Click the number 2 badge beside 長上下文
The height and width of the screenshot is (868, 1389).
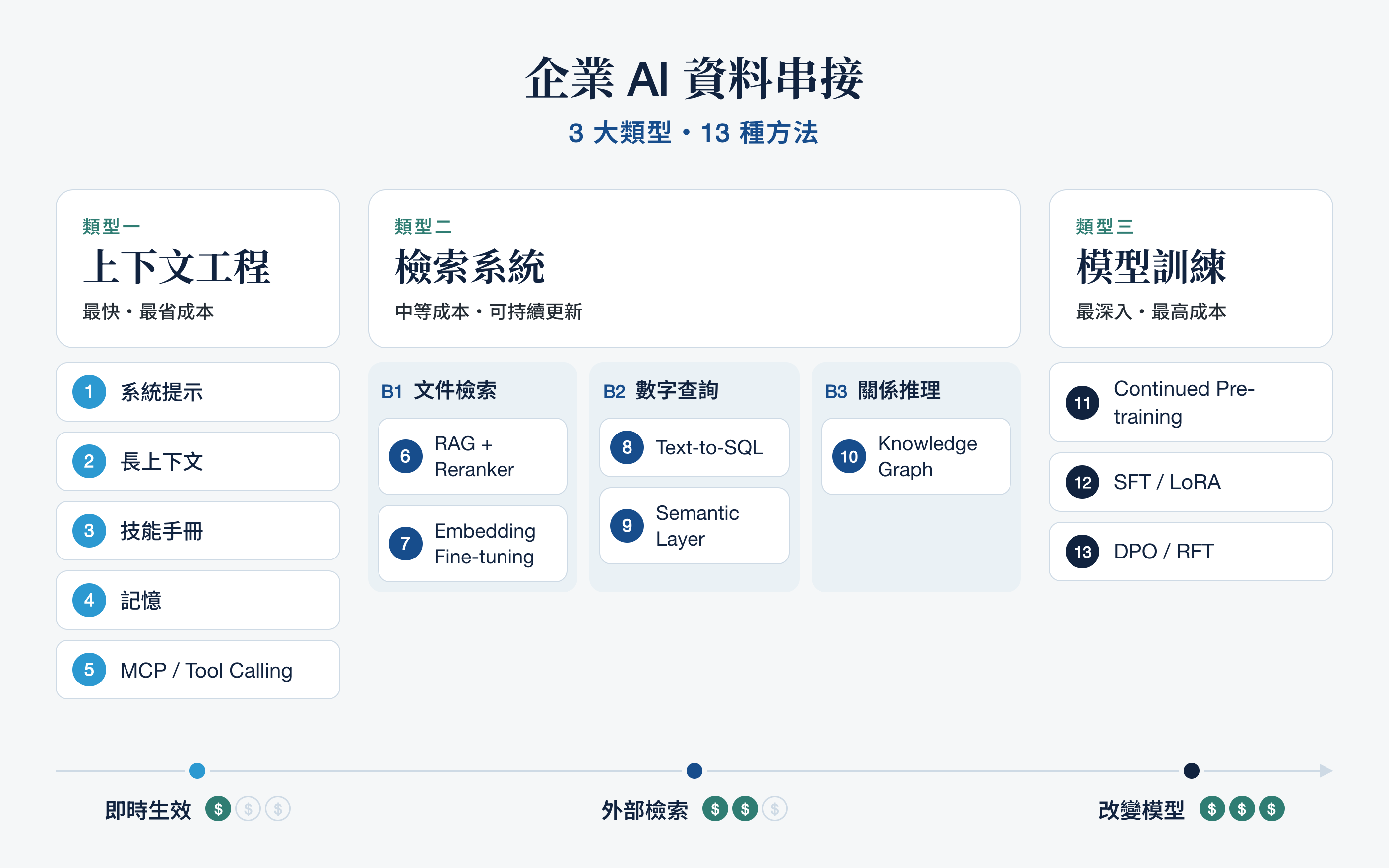click(x=89, y=462)
